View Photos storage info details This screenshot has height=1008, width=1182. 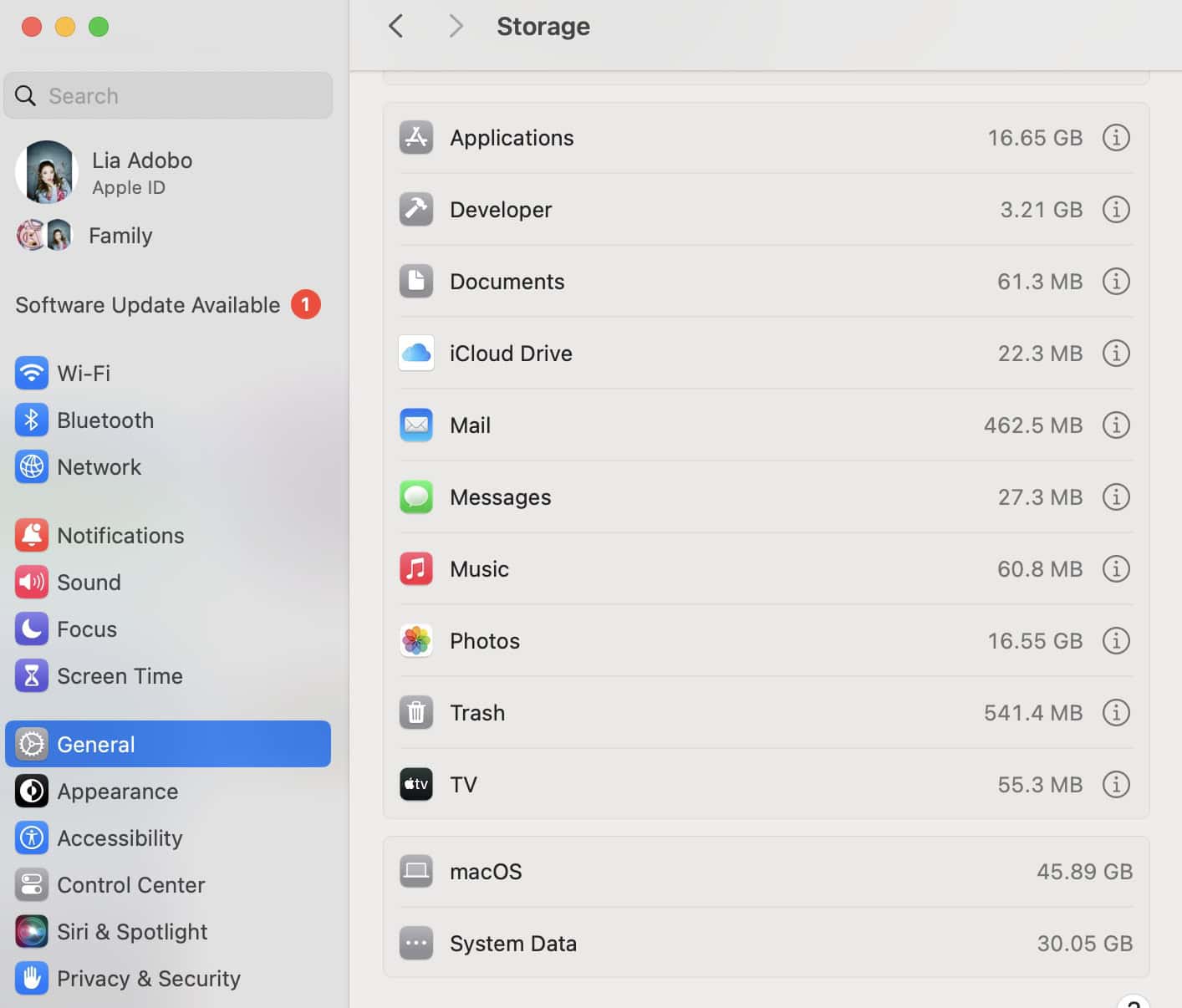(x=1116, y=641)
